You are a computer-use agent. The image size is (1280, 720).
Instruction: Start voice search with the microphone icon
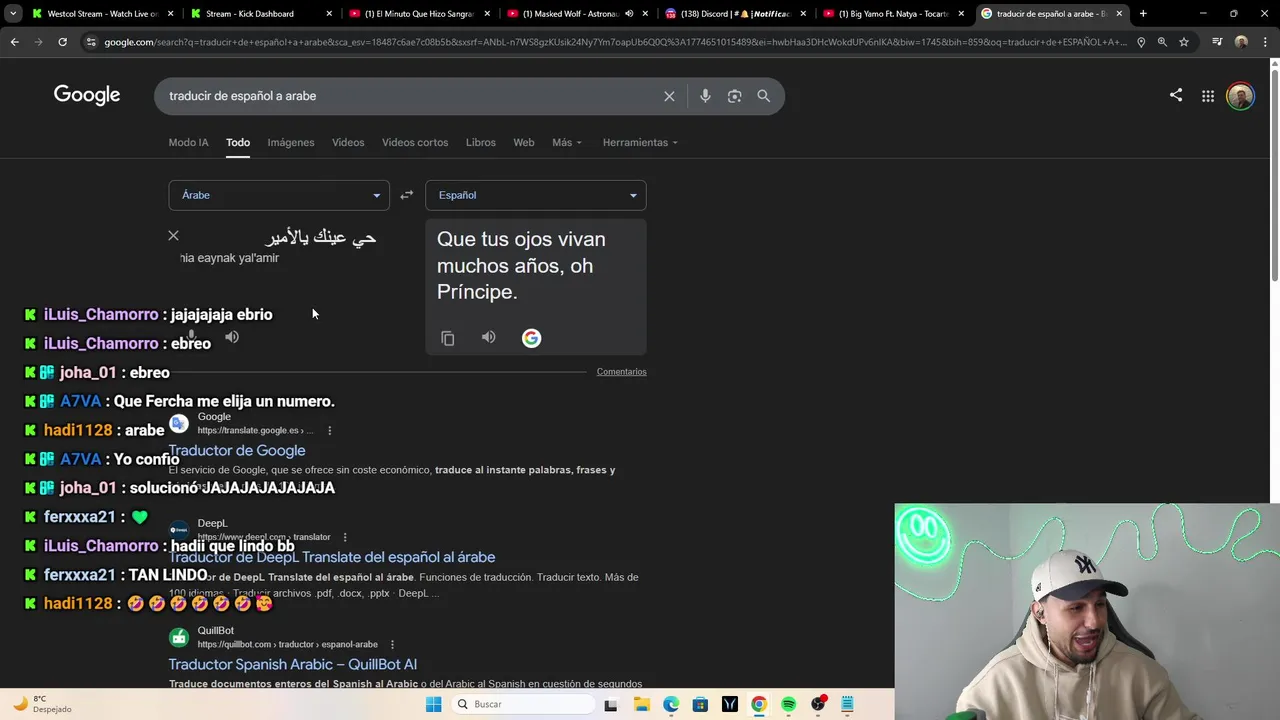point(705,96)
